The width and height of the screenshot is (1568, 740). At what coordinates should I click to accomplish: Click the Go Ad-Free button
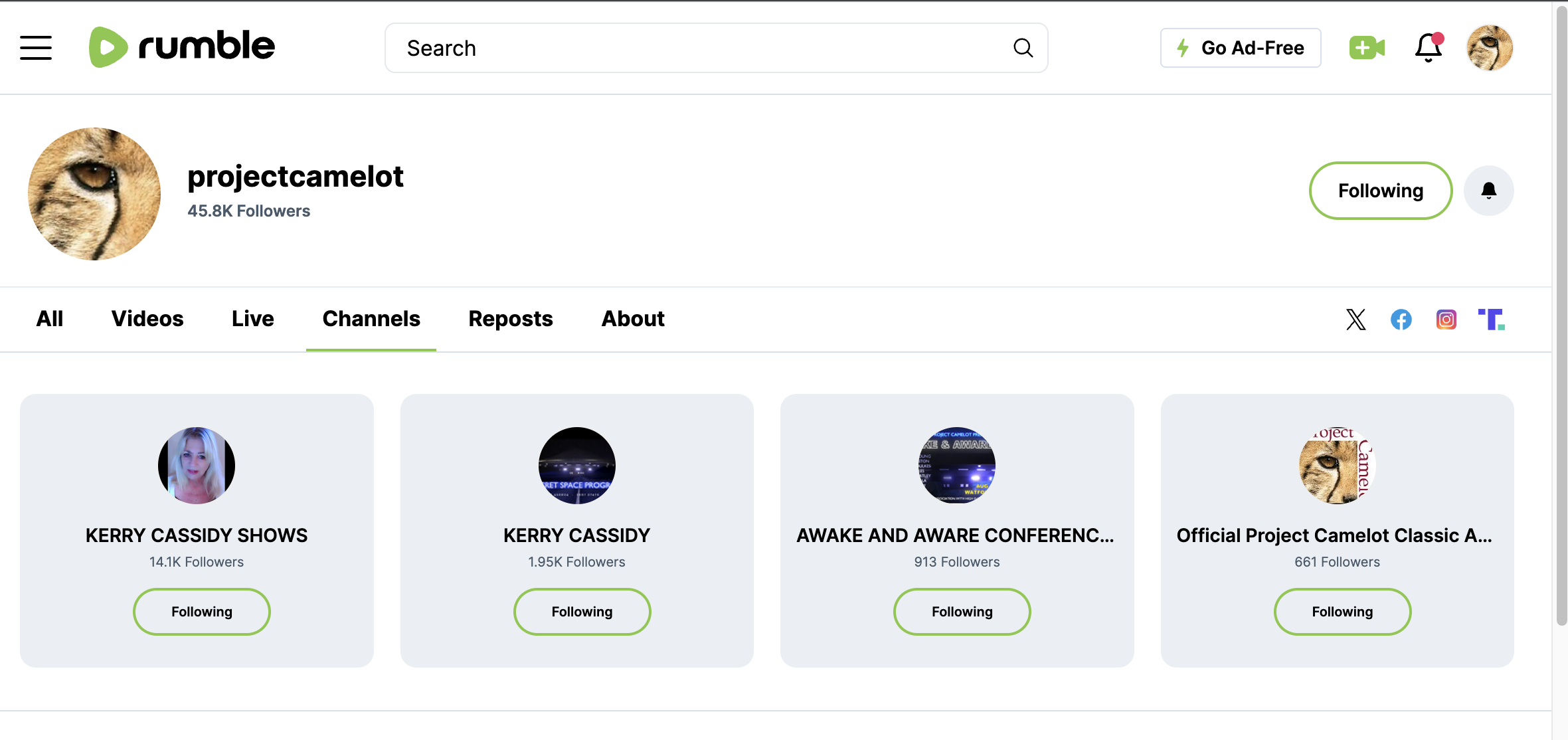(x=1240, y=48)
